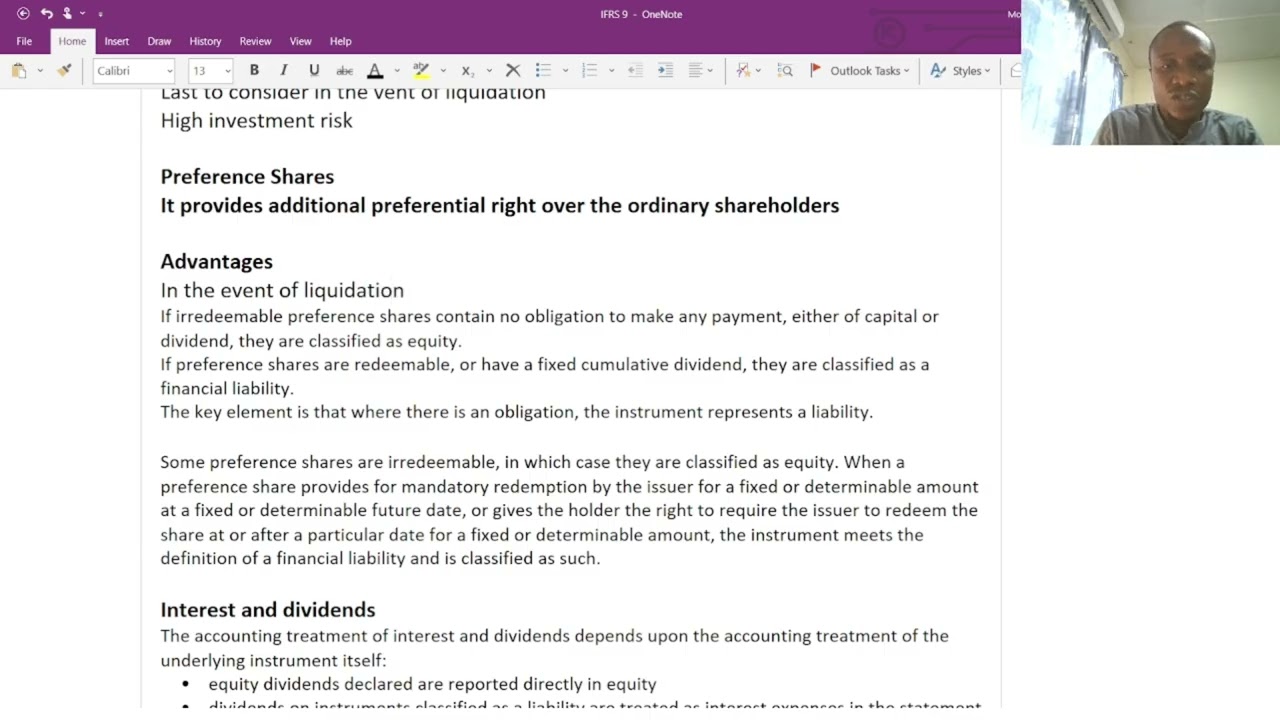Click the 'Interest and dividends' heading
Image resolution: width=1280 pixels, height=720 pixels.
[x=268, y=609]
